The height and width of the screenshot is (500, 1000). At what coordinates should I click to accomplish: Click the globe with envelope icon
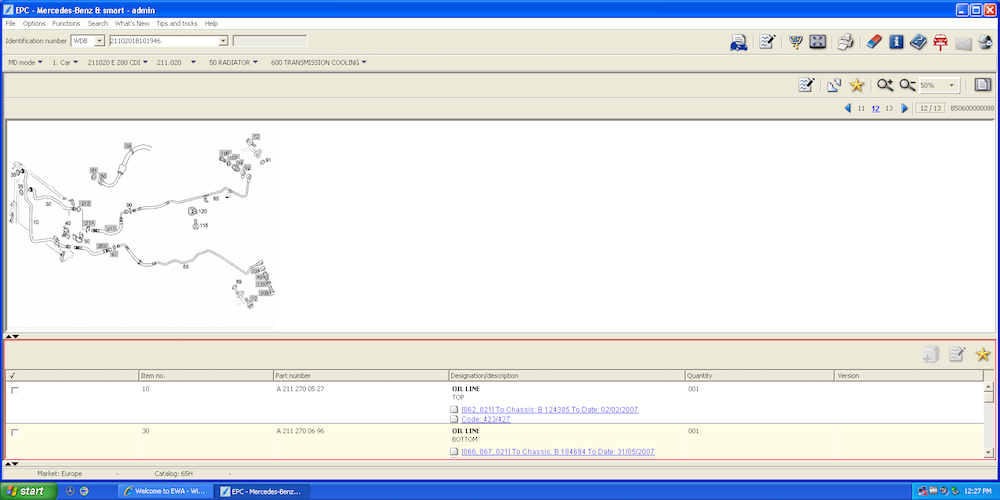click(985, 42)
